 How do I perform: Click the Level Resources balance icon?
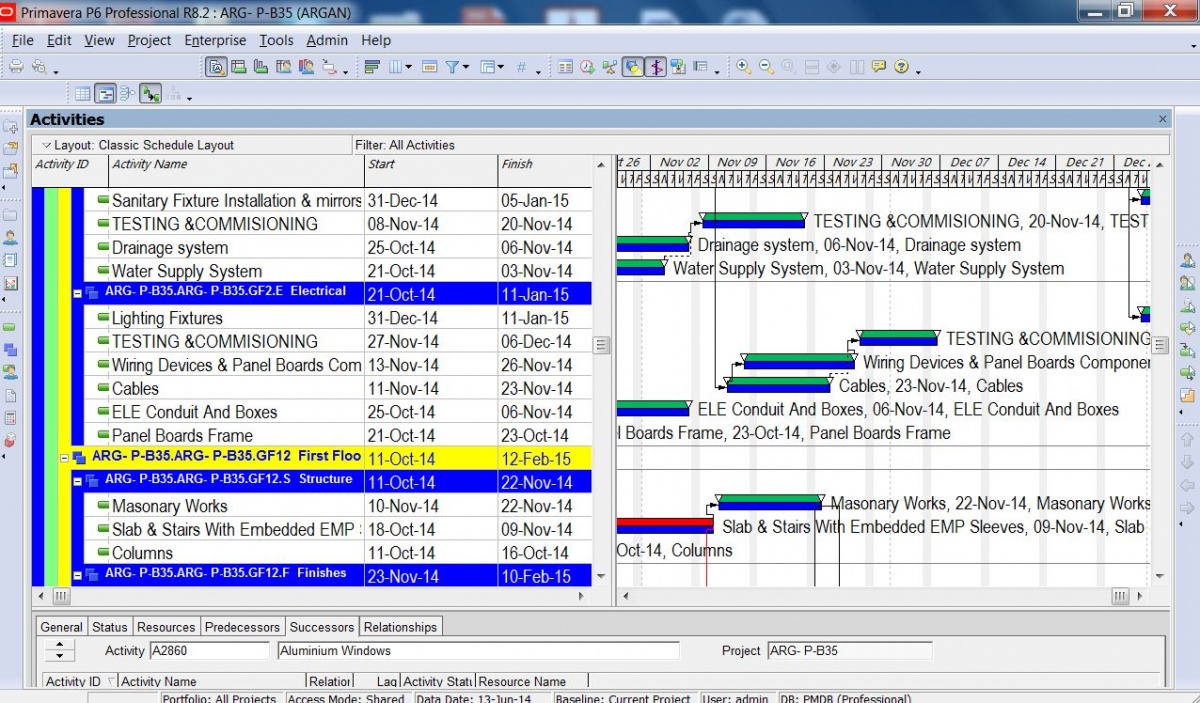(x=609, y=67)
